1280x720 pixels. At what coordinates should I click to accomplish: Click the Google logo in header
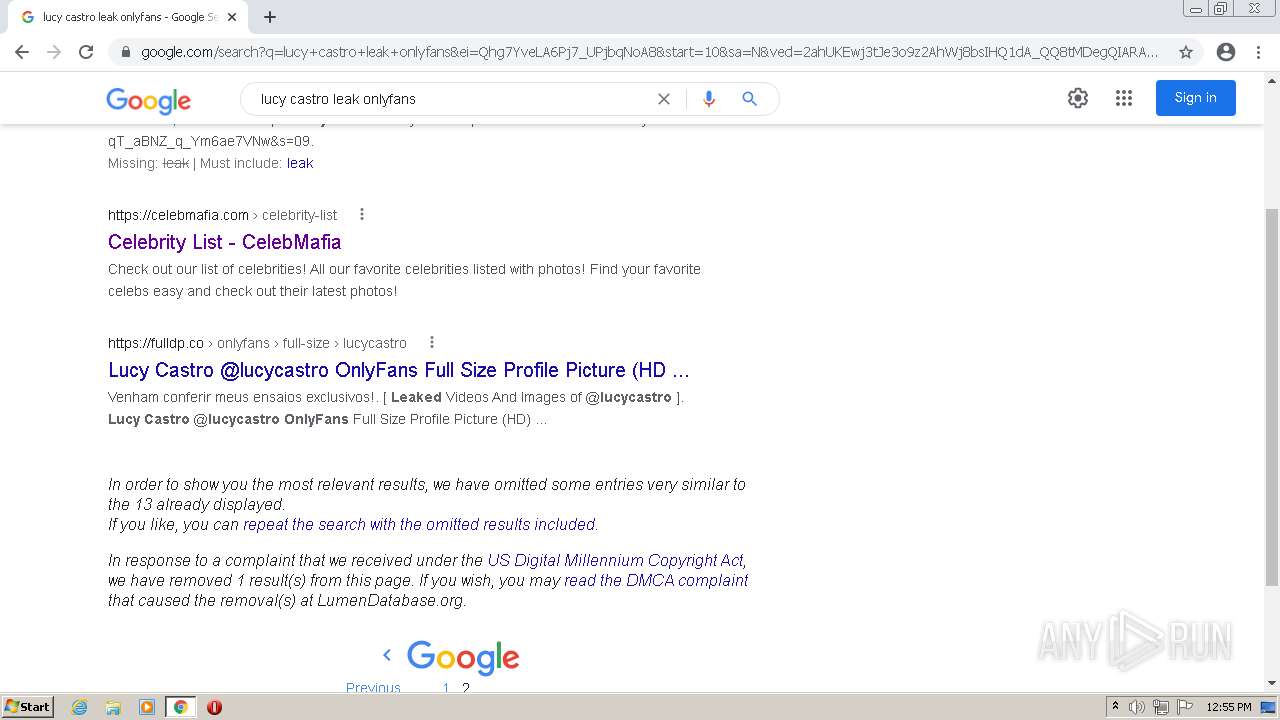[148, 100]
